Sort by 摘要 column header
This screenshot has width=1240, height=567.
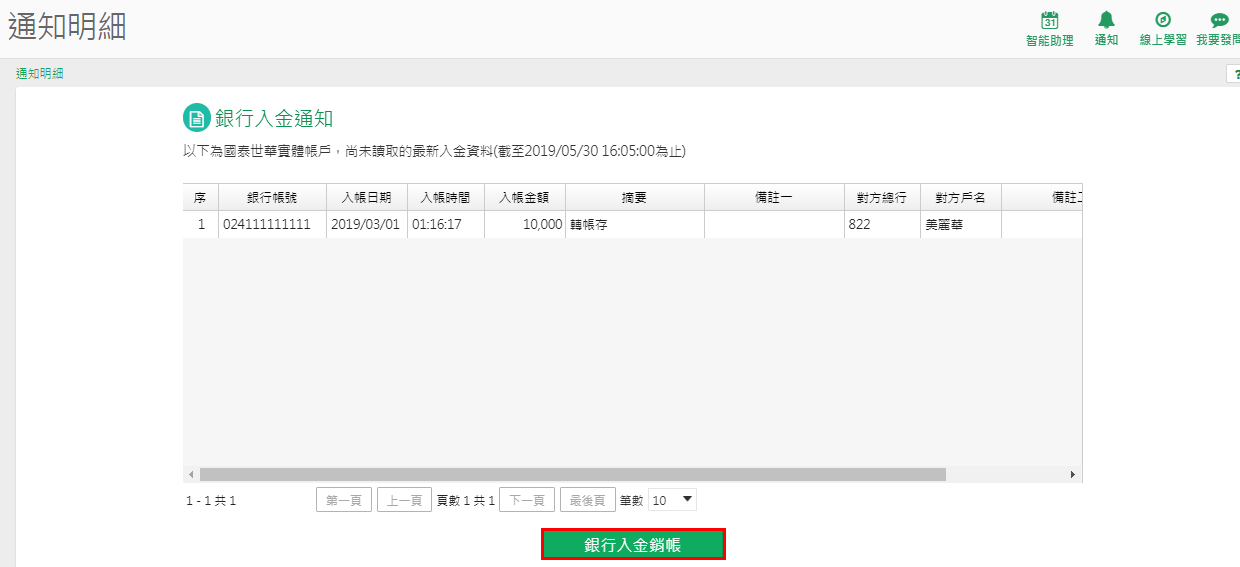tap(635, 197)
